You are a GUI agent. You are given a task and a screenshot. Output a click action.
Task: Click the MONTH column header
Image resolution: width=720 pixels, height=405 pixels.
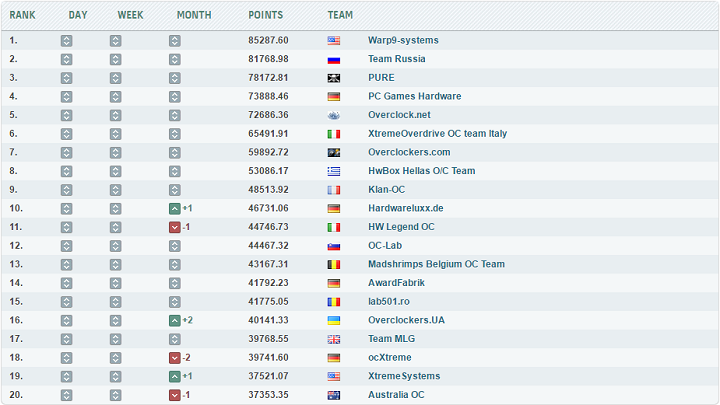point(193,15)
